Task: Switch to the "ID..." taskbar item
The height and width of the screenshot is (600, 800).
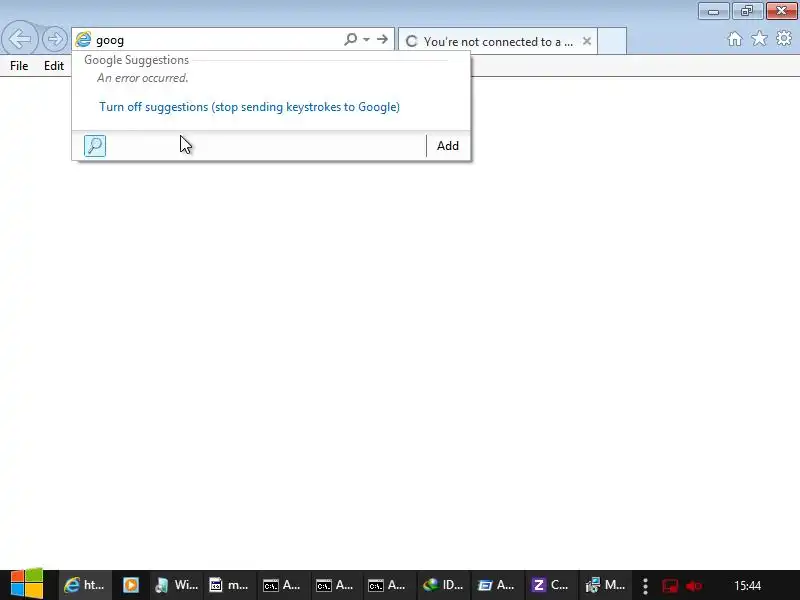Action: point(443,585)
